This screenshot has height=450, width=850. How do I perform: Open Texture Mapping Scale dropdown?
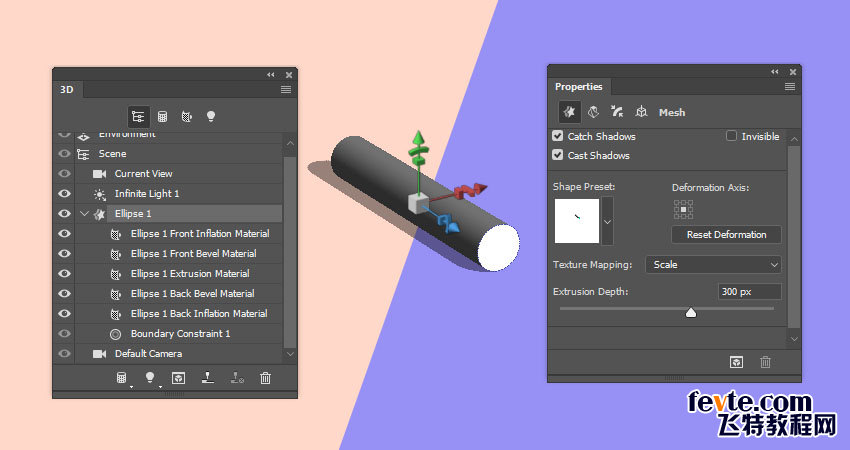713,265
